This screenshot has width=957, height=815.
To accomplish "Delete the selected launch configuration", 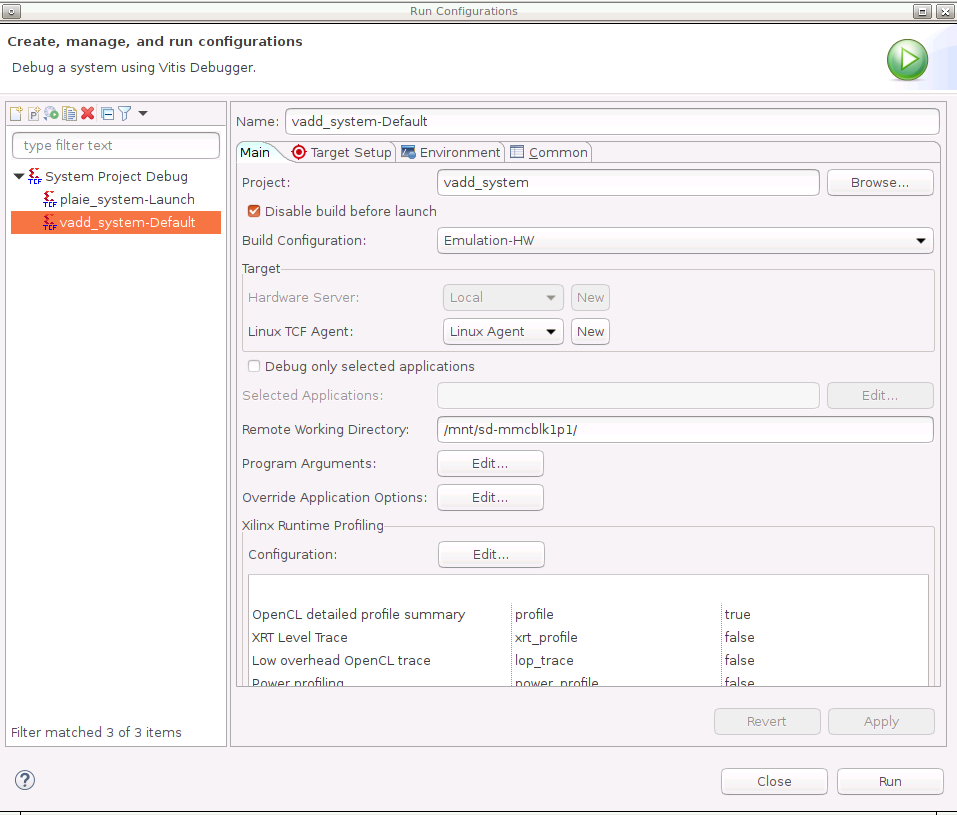I will pyautogui.click(x=88, y=114).
